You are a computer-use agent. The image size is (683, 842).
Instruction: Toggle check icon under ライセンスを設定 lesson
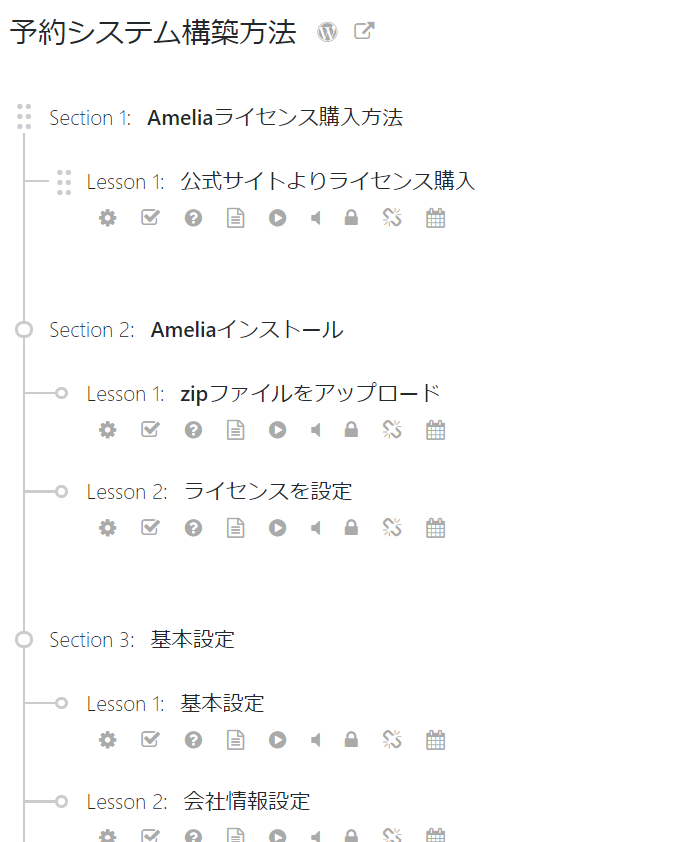pyautogui.click(x=150, y=527)
